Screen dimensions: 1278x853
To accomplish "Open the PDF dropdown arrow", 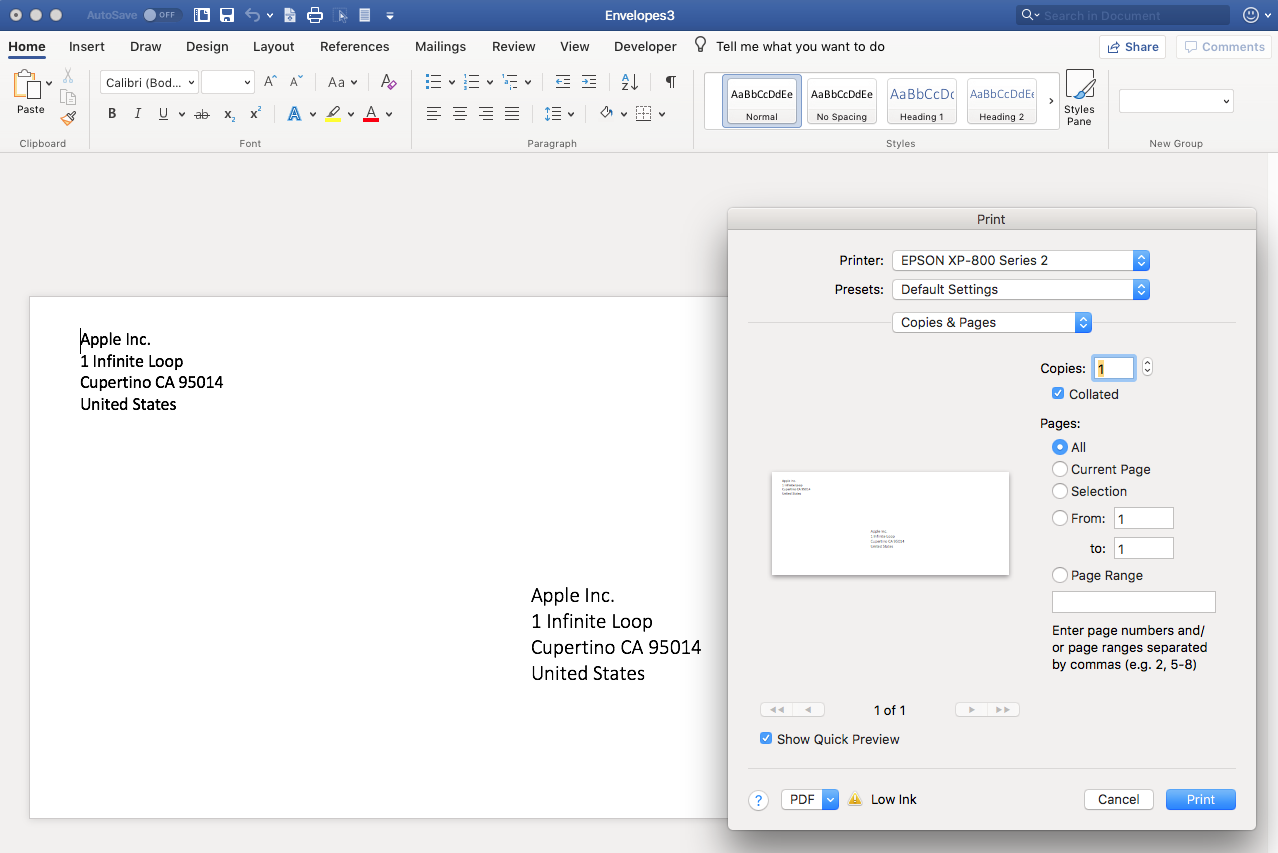I will click(830, 799).
